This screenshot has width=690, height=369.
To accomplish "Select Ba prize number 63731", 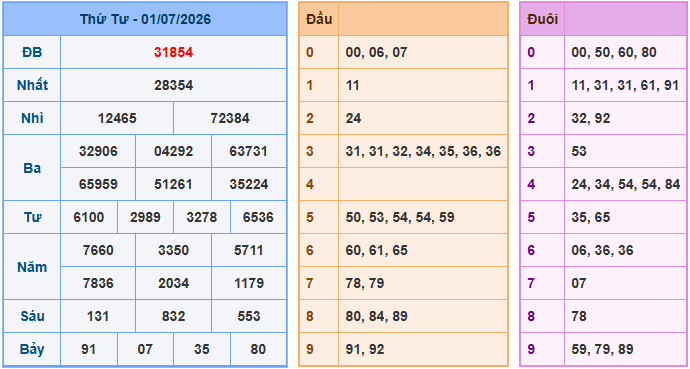I will tap(249, 151).
